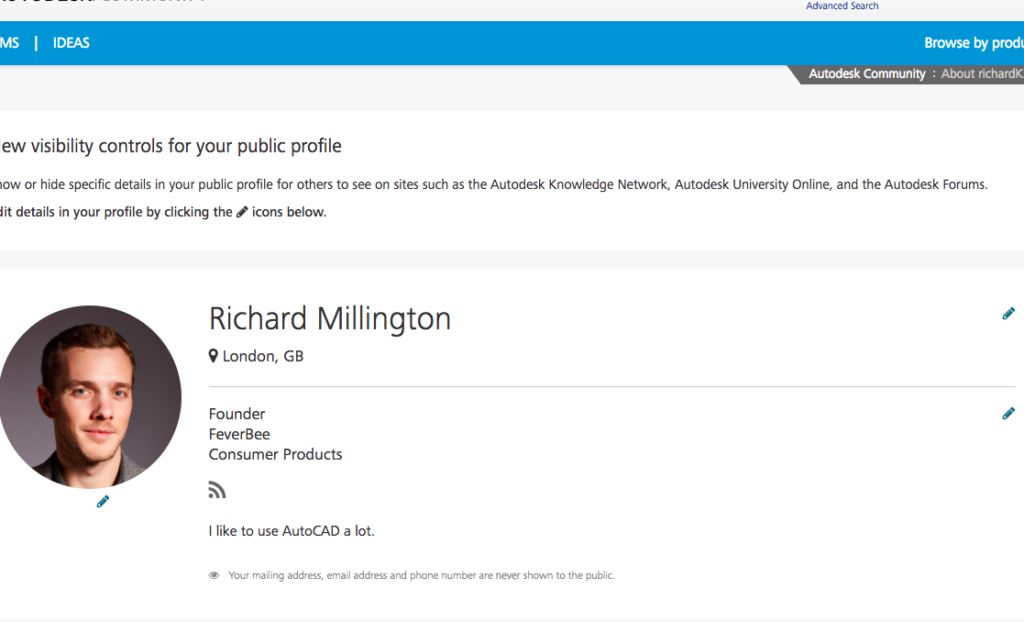This screenshot has height=622, width=1024.
Task: Click the edit pencil below the profile photo
Action: (103, 502)
